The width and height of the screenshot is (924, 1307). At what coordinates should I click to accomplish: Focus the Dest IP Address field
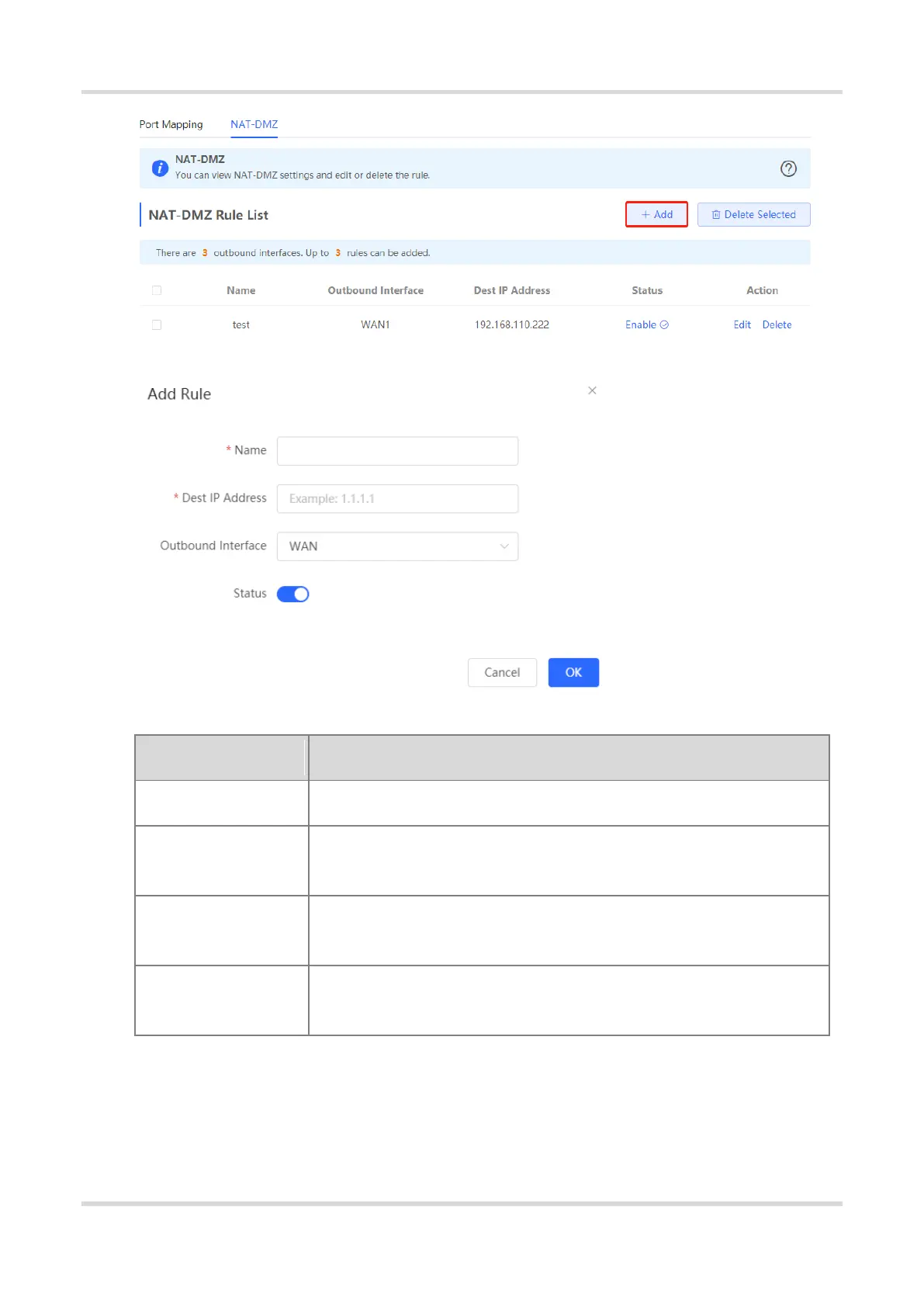tap(397, 499)
